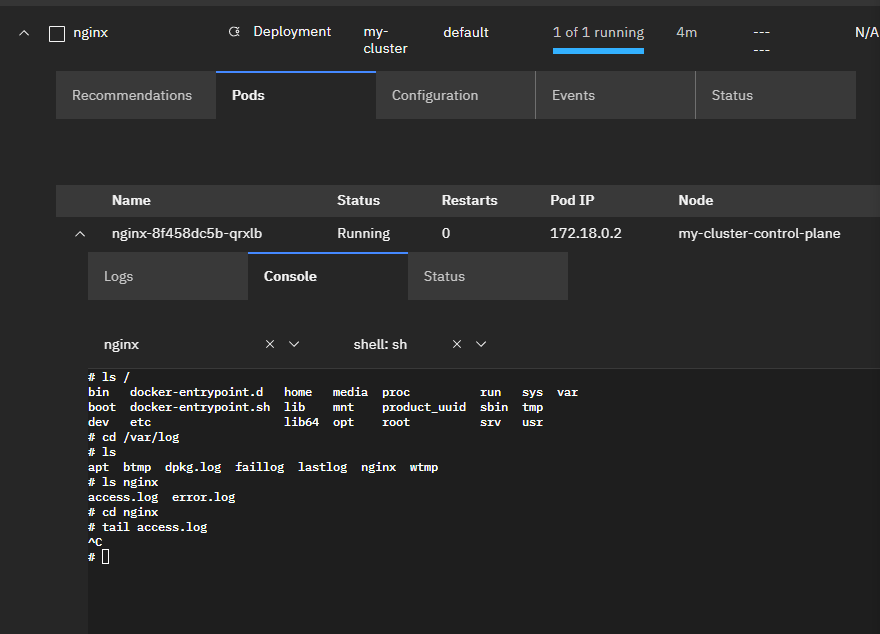
Task: Open the pod Logs tab
Action: [118, 276]
